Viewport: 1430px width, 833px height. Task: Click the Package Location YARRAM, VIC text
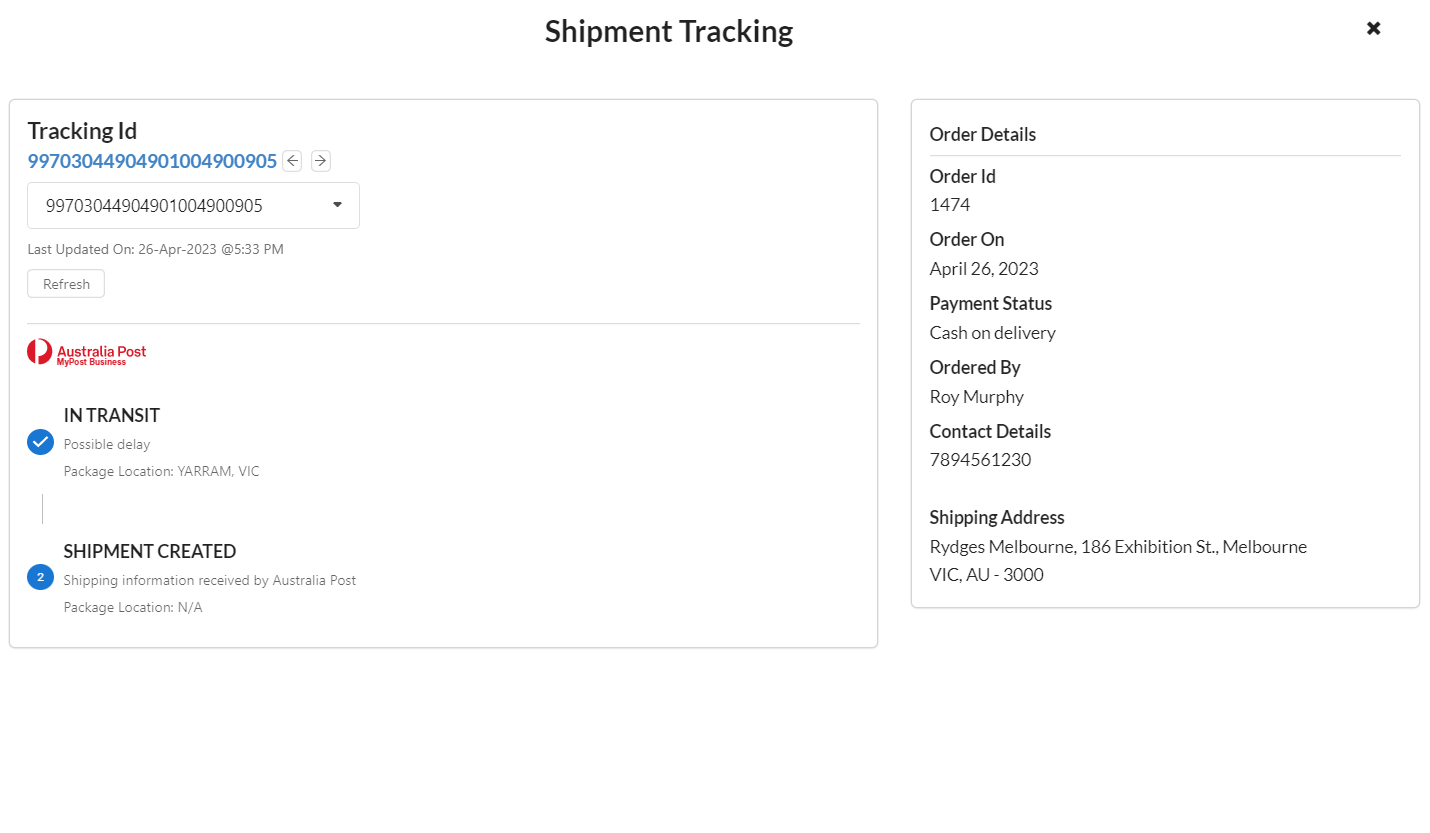(162, 471)
